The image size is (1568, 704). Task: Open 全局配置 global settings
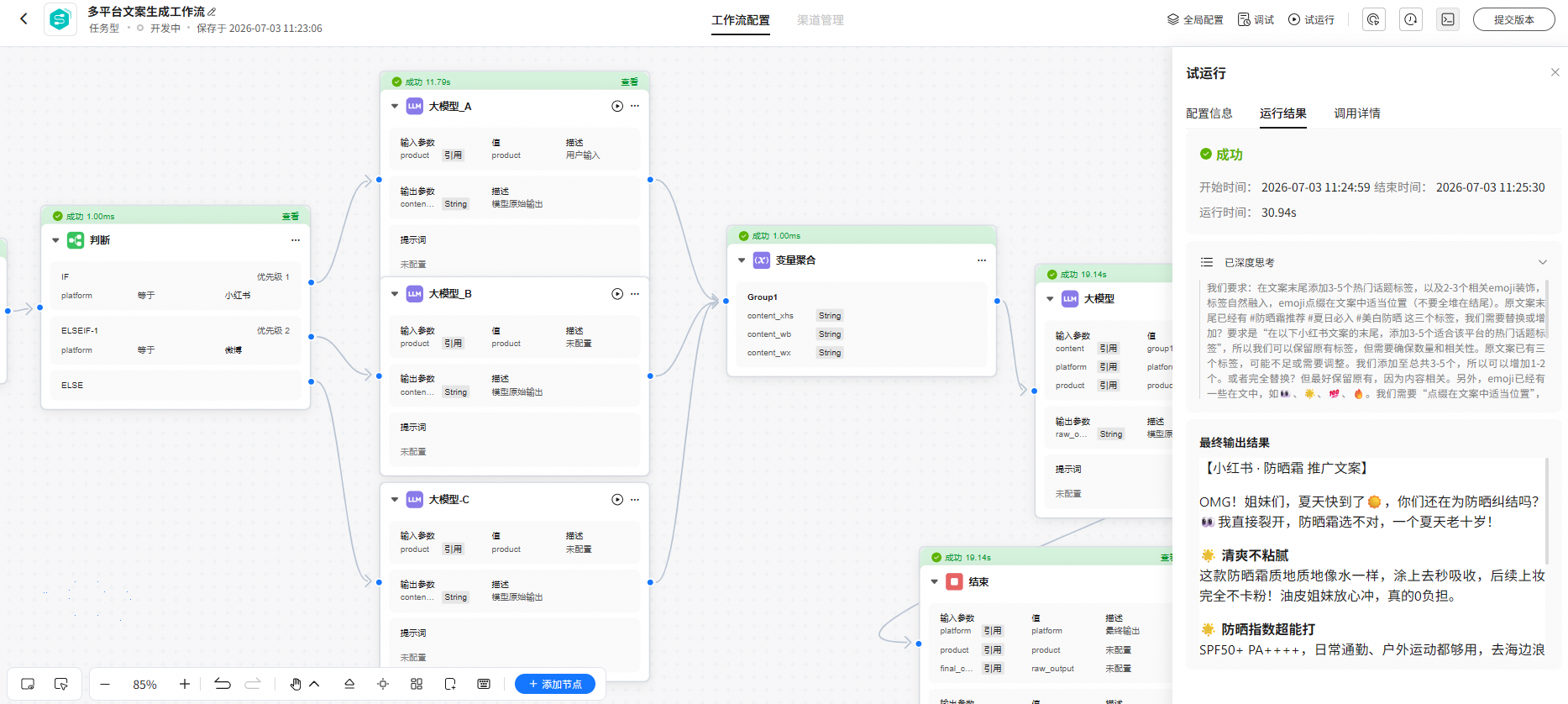click(1195, 19)
